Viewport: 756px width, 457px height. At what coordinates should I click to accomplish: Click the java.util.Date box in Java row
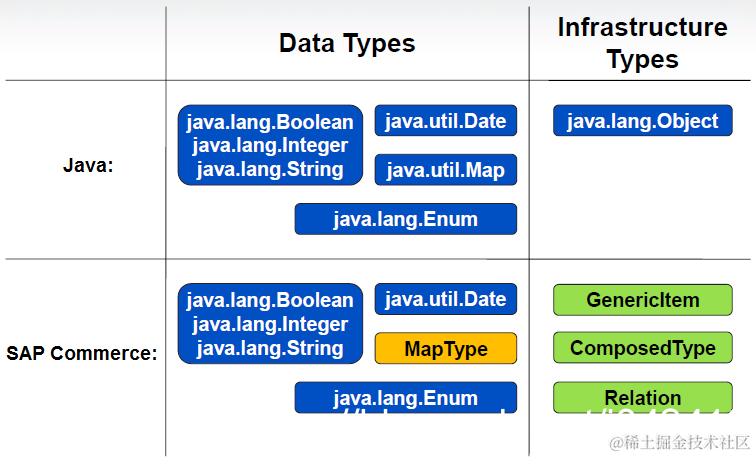click(x=446, y=121)
